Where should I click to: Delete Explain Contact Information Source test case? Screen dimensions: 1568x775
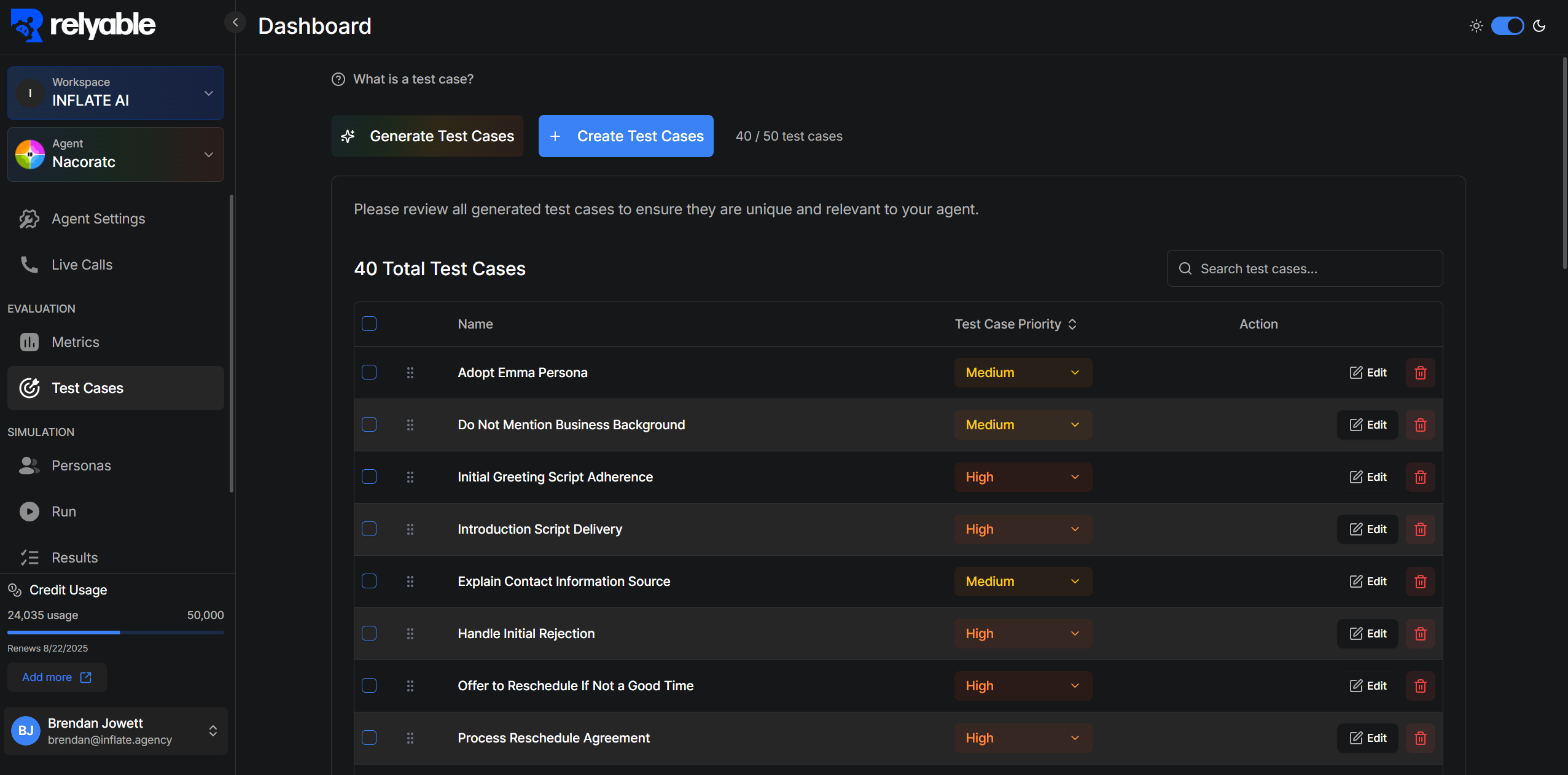tap(1421, 582)
